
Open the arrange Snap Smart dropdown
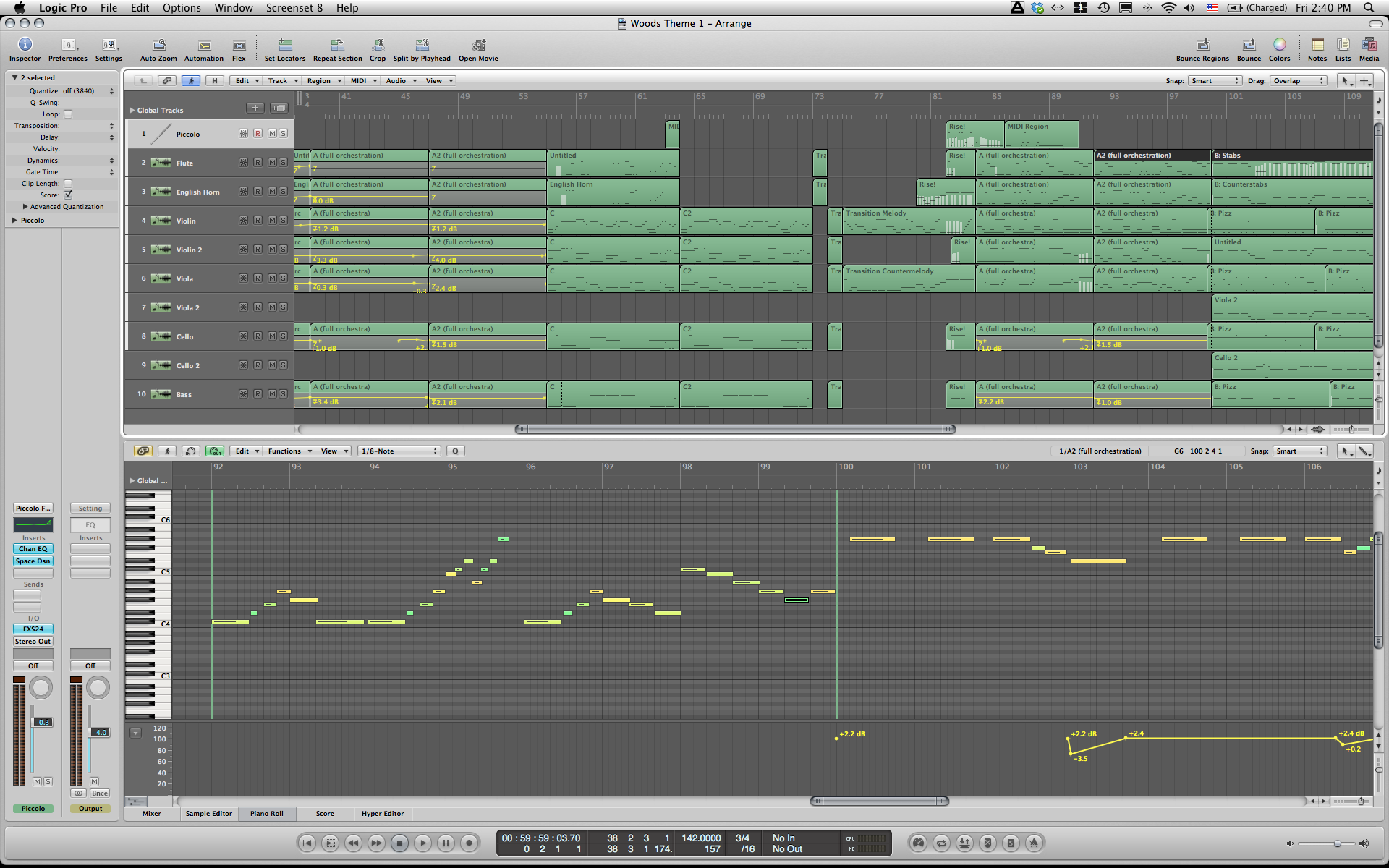1215,81
